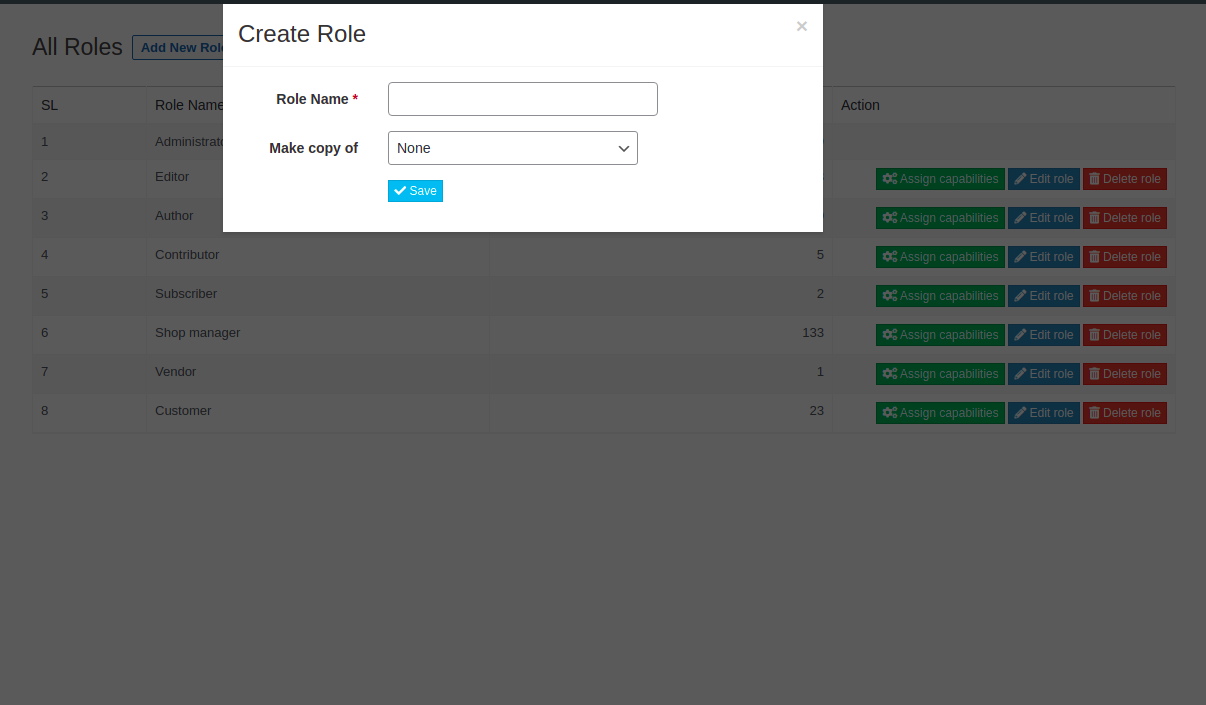Click the Customer role name cell
The image size is (1206, 705).
318,413
